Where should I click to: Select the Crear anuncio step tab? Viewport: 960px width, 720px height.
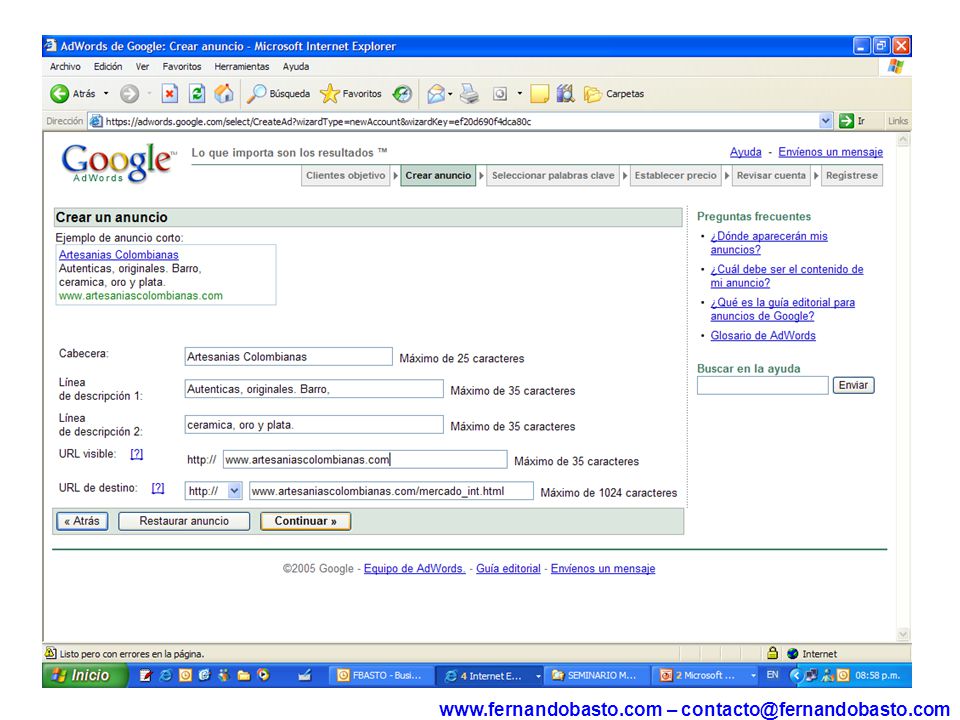(438, 176)
